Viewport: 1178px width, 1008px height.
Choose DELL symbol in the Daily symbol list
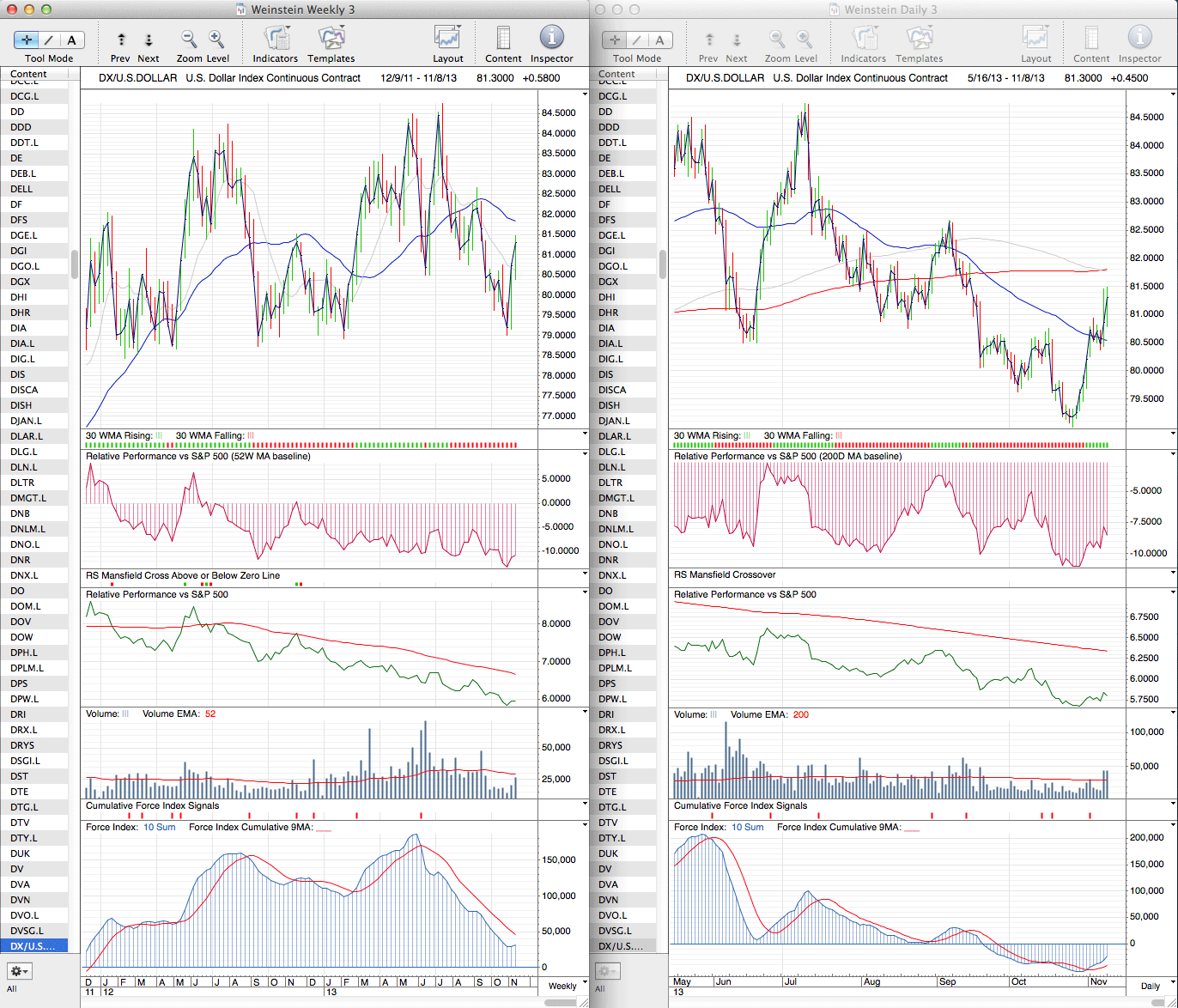(610, 189)
